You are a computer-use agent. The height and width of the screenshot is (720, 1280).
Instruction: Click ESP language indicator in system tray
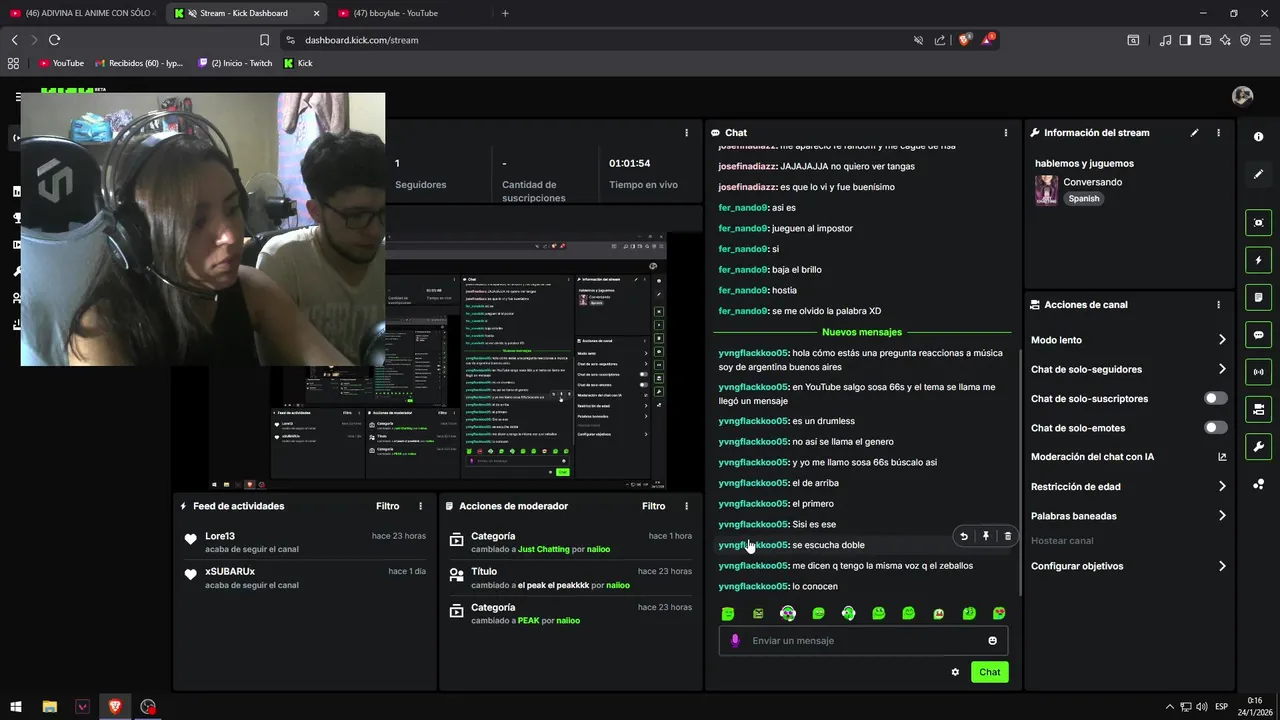(x=1221, y=707)
